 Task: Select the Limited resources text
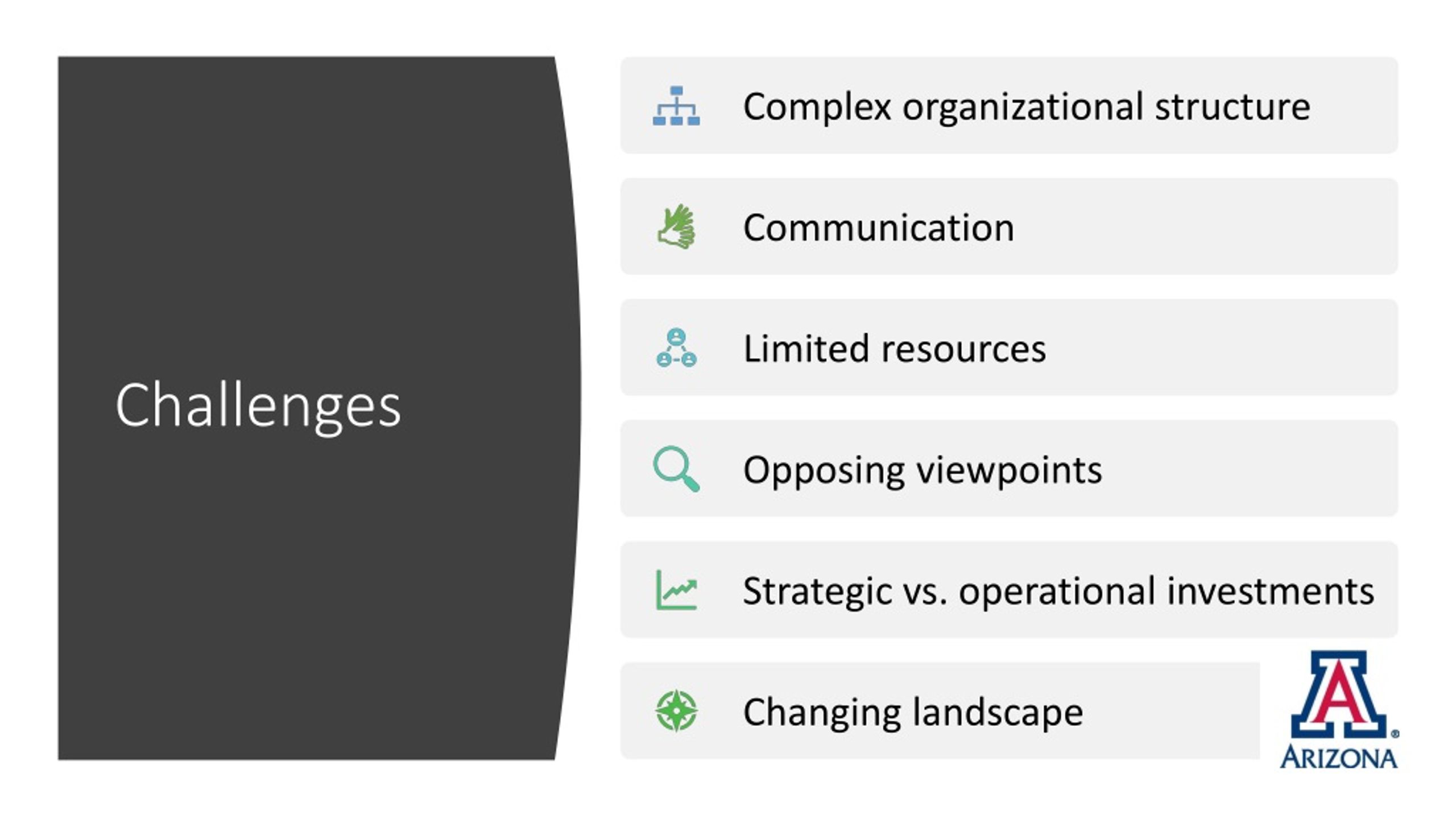click(x=895, y=349)
